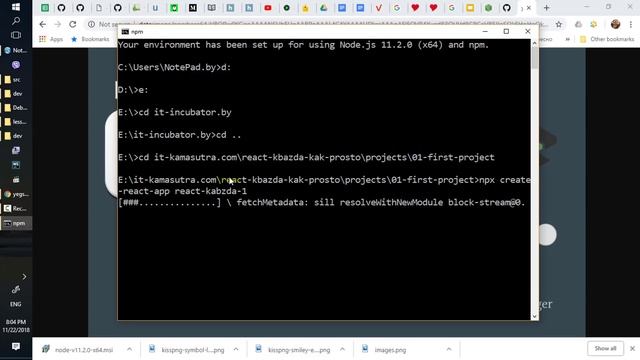The height and width of the screenshot is (360, 640).
Task: Switch to the 'Not...' taskbar application
Action: [x=16, y=50]
